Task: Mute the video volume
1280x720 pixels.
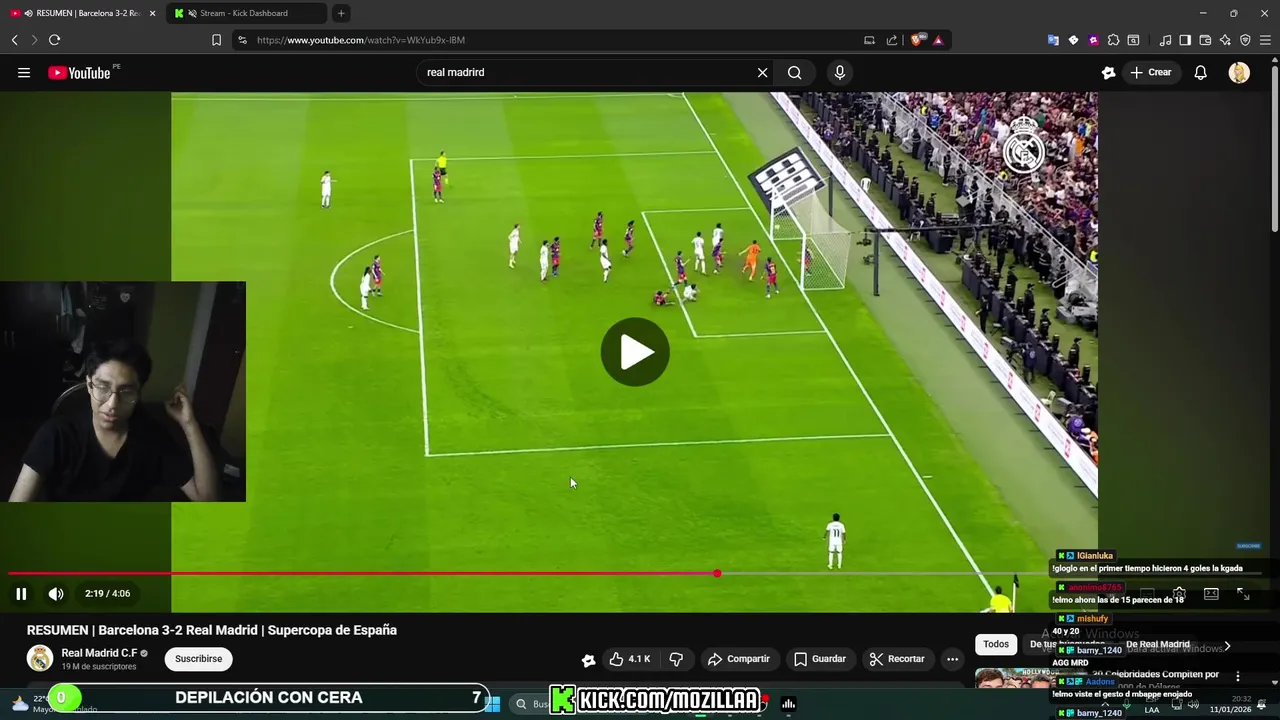Action: [56, 594]
